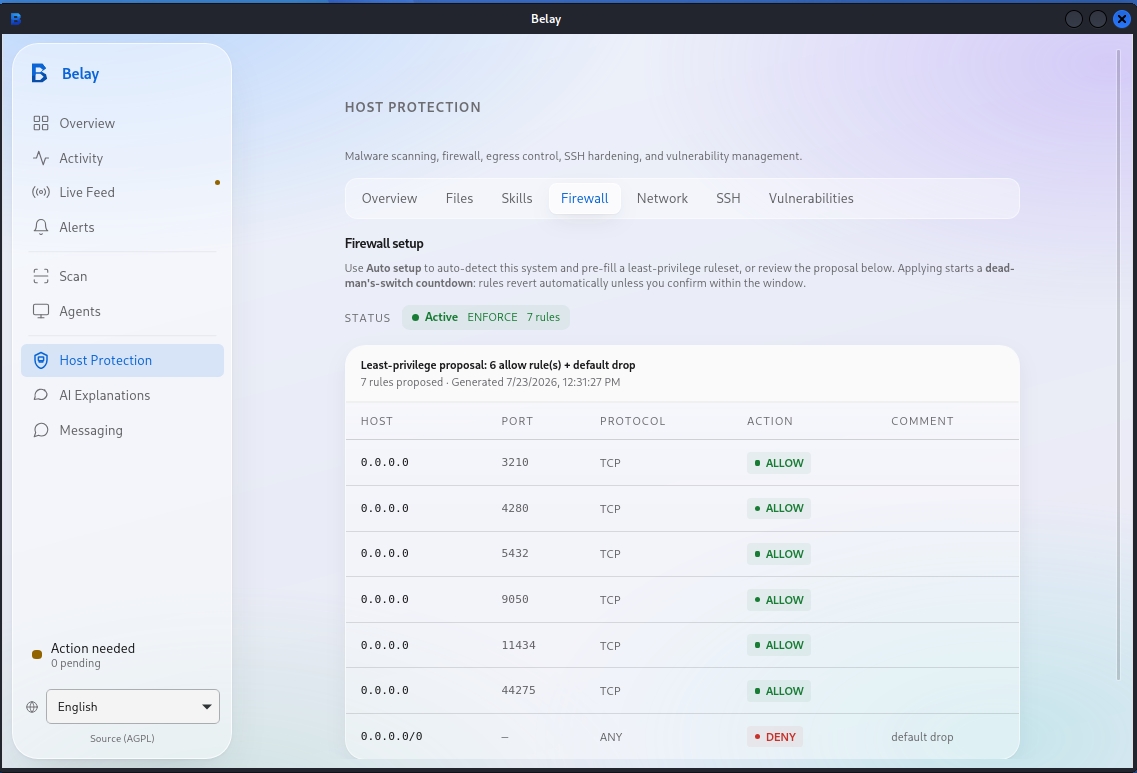Open Live Feed in the sidebar
Screen dimensions: 1137x773
tap(122, 192)
